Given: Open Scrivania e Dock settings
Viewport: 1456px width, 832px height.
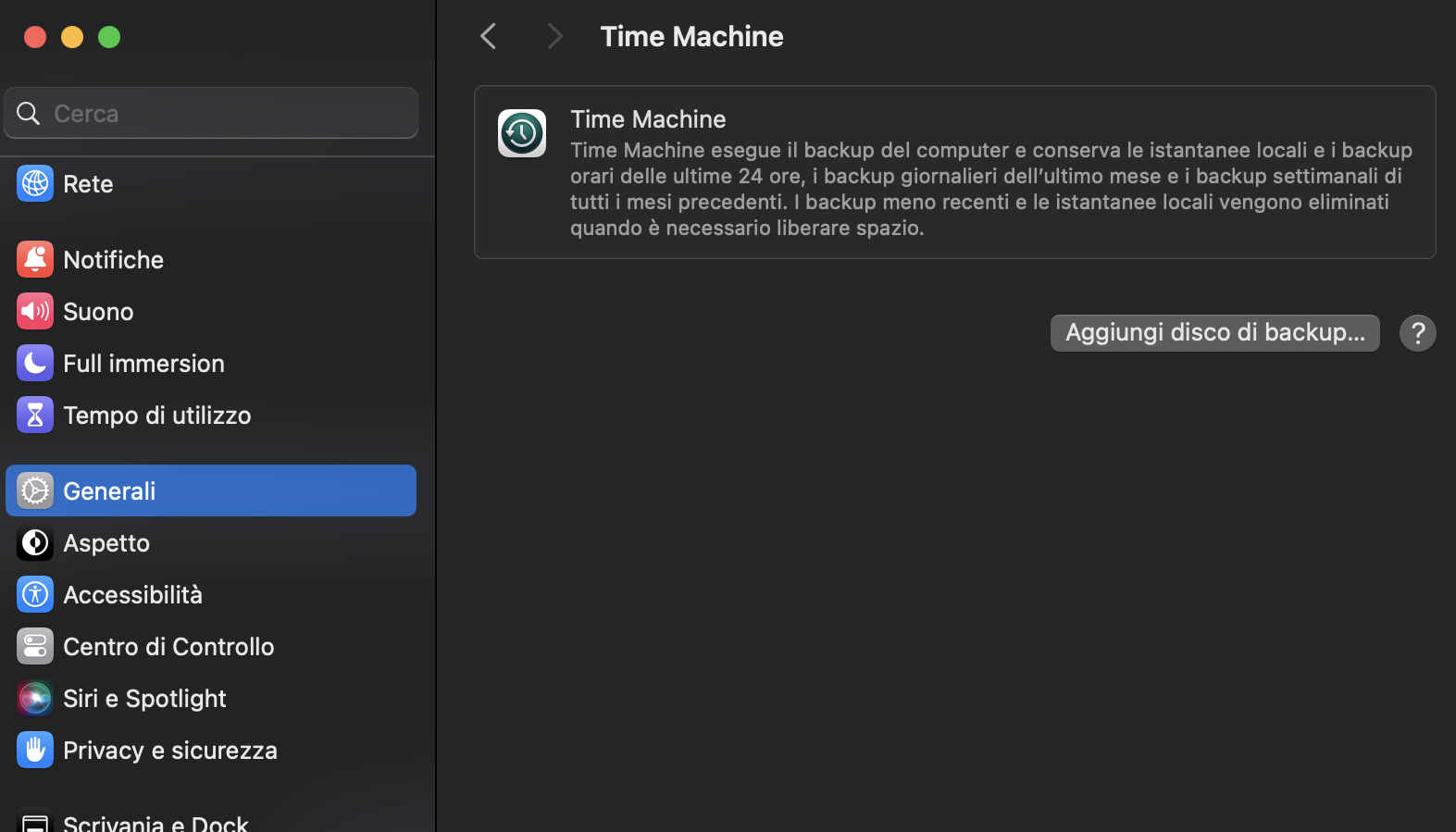Looking at the screenshot, I should [x=211, y=819].
